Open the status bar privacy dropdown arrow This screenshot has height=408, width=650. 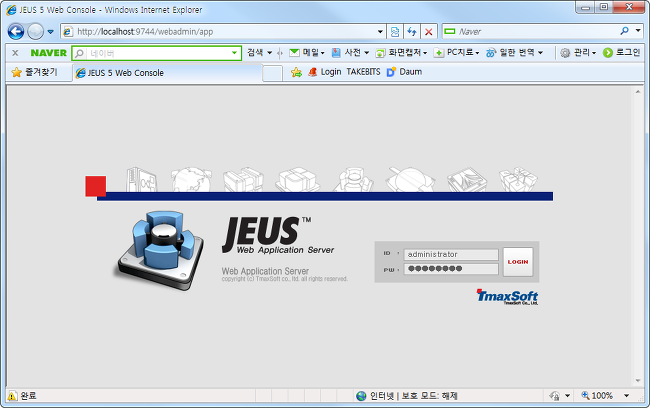(568, 396)
